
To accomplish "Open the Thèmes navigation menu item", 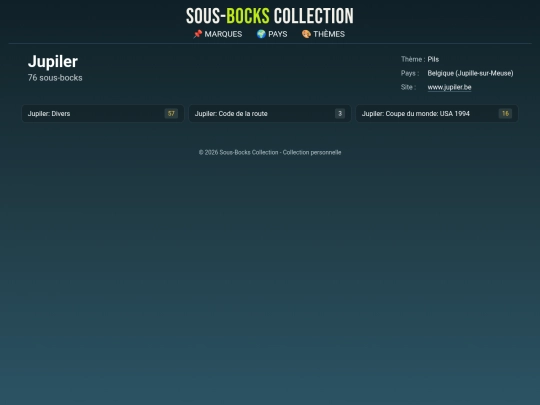I will 323,34.
